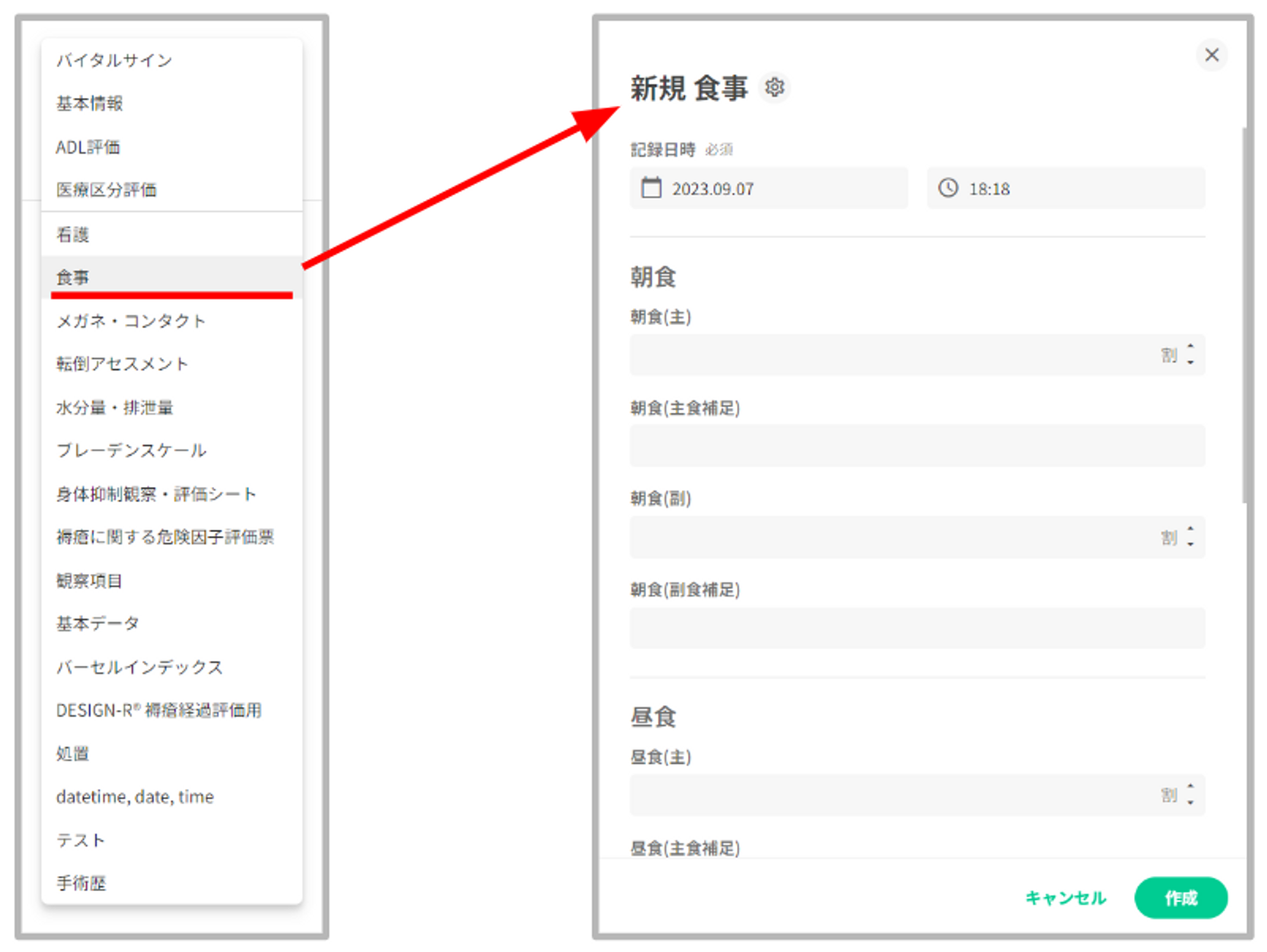Choose バイタルサイン menu entry
The height and width of the screenshot is (952, 1267).
pos(114,60)
